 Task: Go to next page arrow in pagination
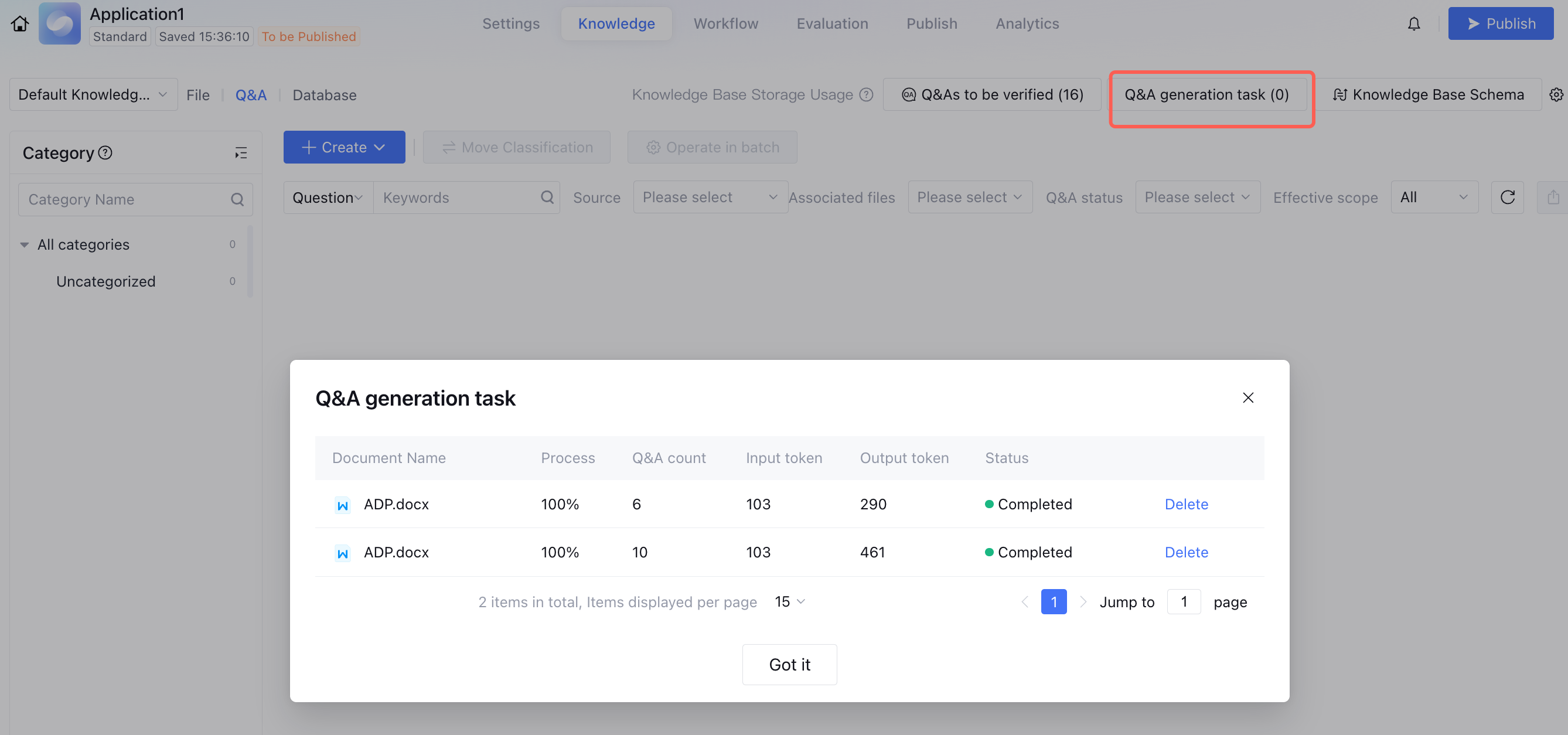coord(1083,601)
